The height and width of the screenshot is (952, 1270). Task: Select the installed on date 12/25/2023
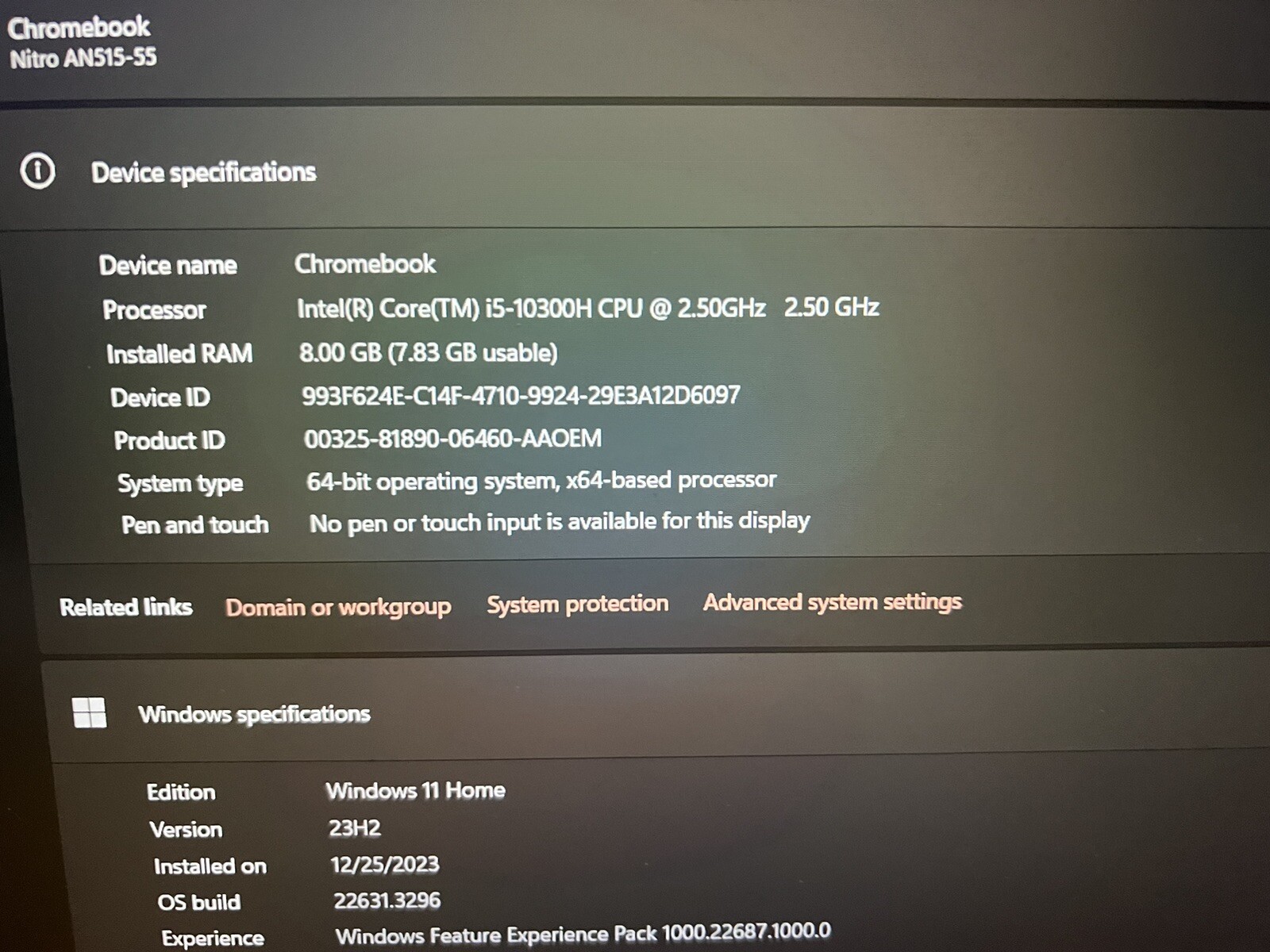tap(385, 864)
